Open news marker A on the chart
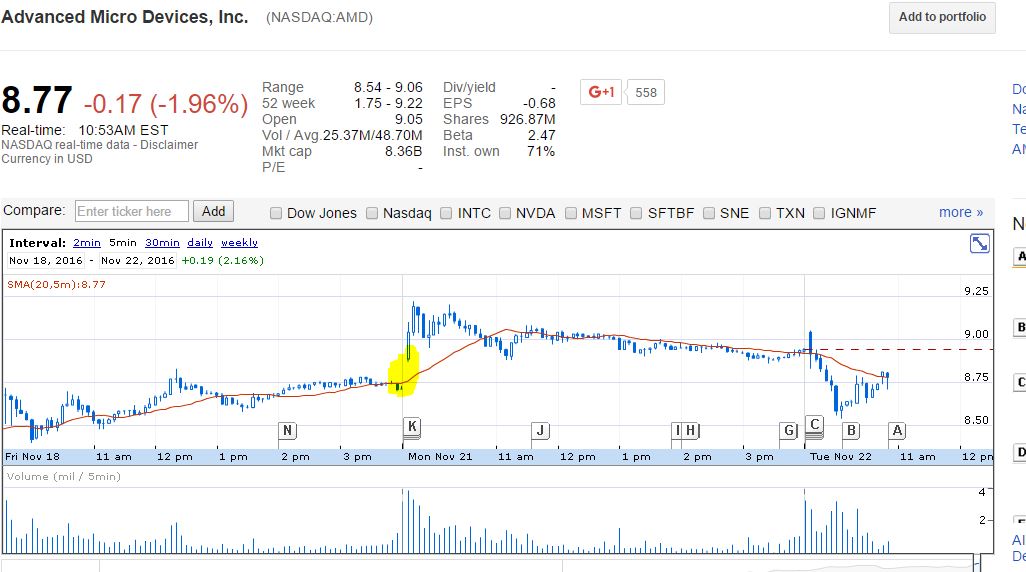 [897, 431]
